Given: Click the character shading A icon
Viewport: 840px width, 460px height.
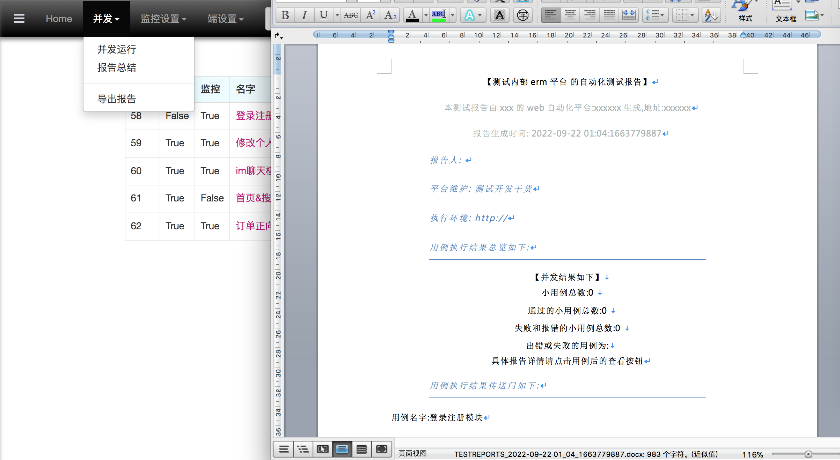Looking at the screenshot, I should pos(499,15).
